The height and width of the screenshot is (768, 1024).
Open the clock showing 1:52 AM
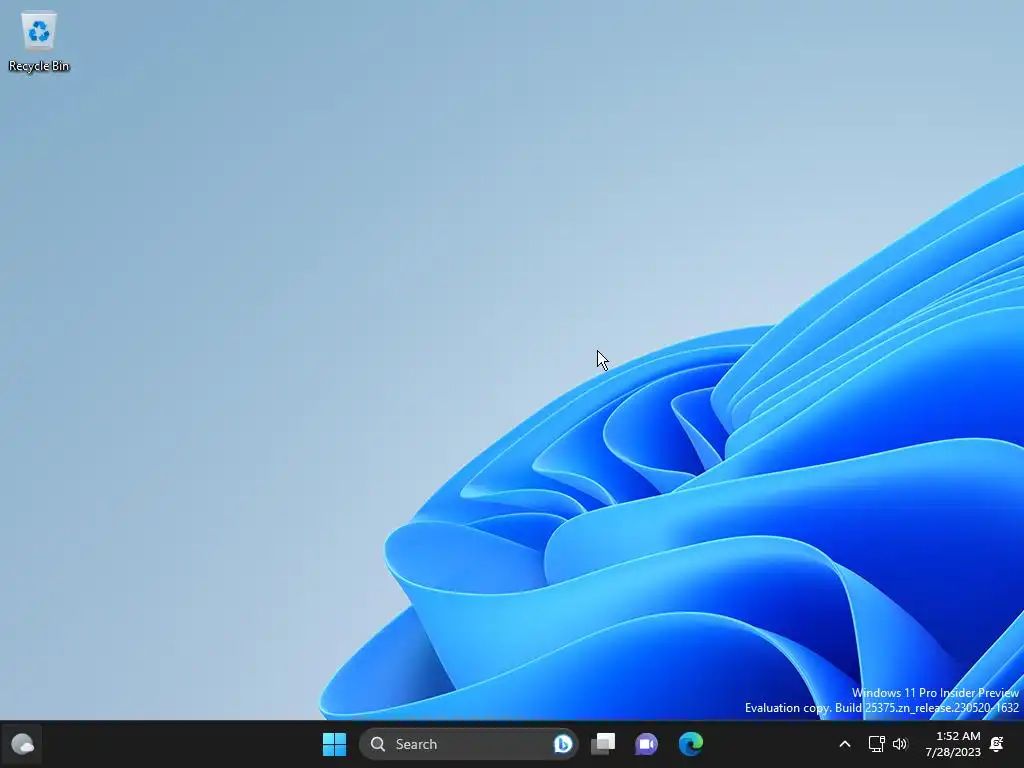pos(958,736)
